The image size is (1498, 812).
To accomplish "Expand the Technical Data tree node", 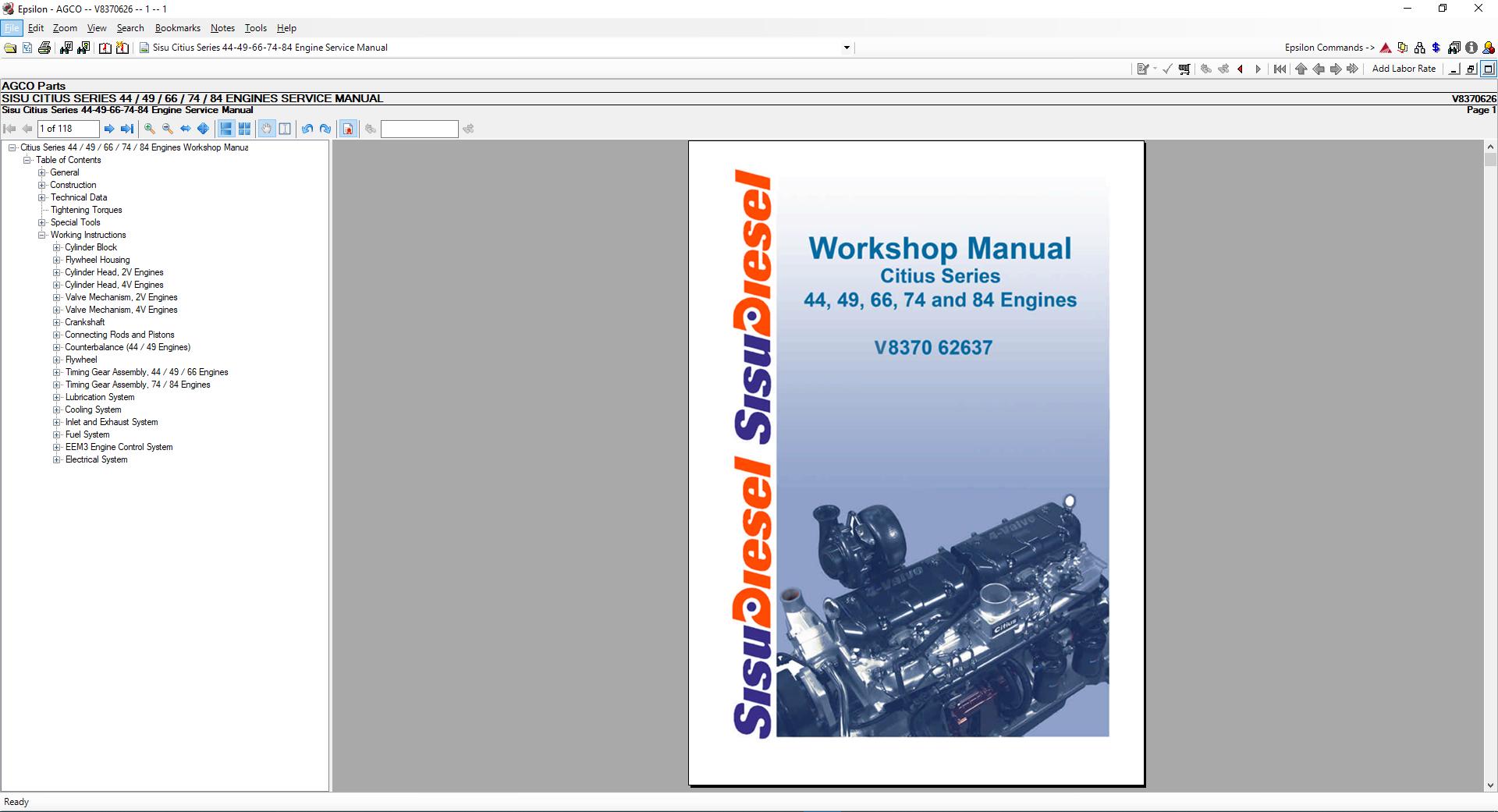I will [42, 197].
